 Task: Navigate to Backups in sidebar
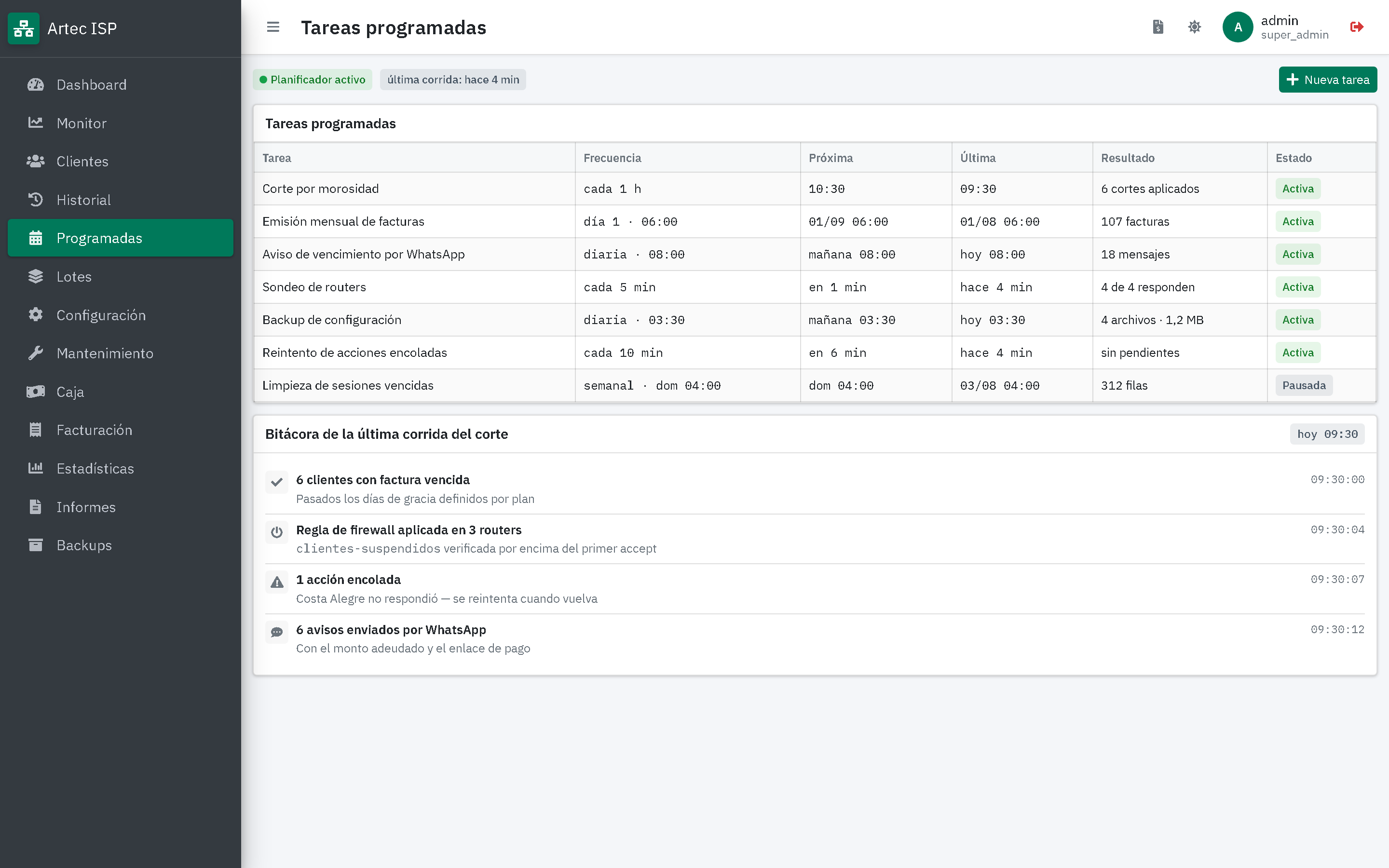(x=121, y=545)
